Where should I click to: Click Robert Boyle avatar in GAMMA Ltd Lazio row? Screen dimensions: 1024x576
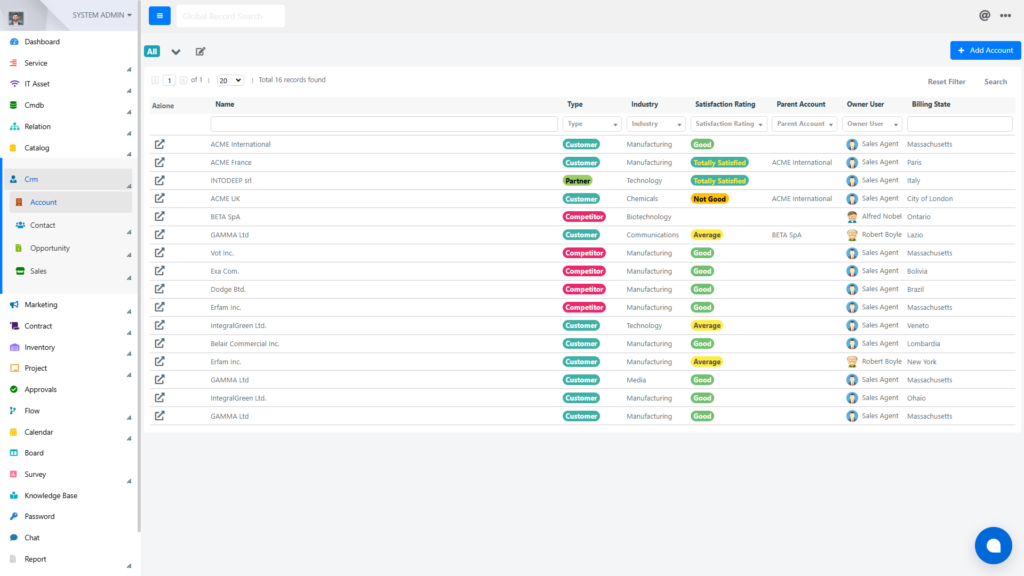852,235
